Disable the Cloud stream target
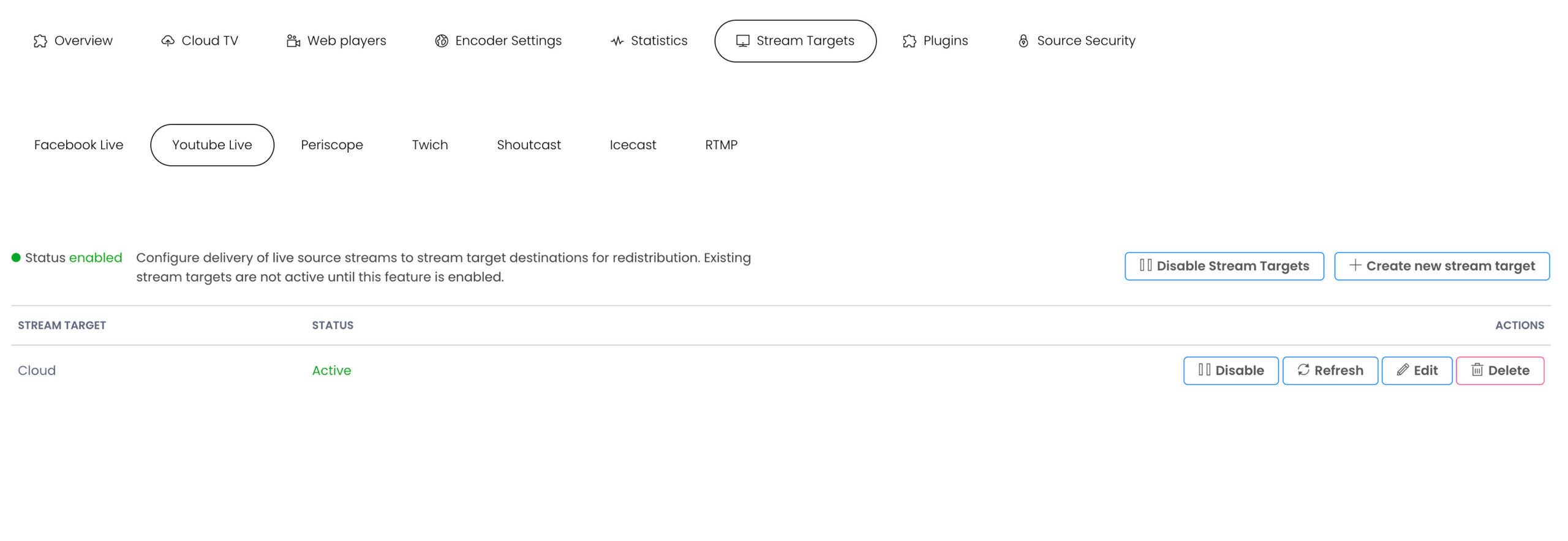The image size is (1568, 541). 1231,371
